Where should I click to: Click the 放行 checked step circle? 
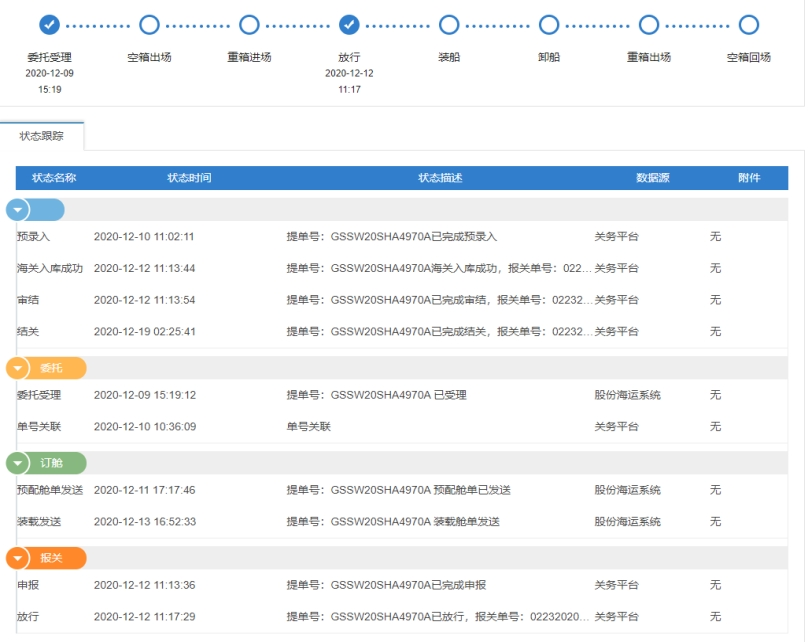(x=349, y=25)
